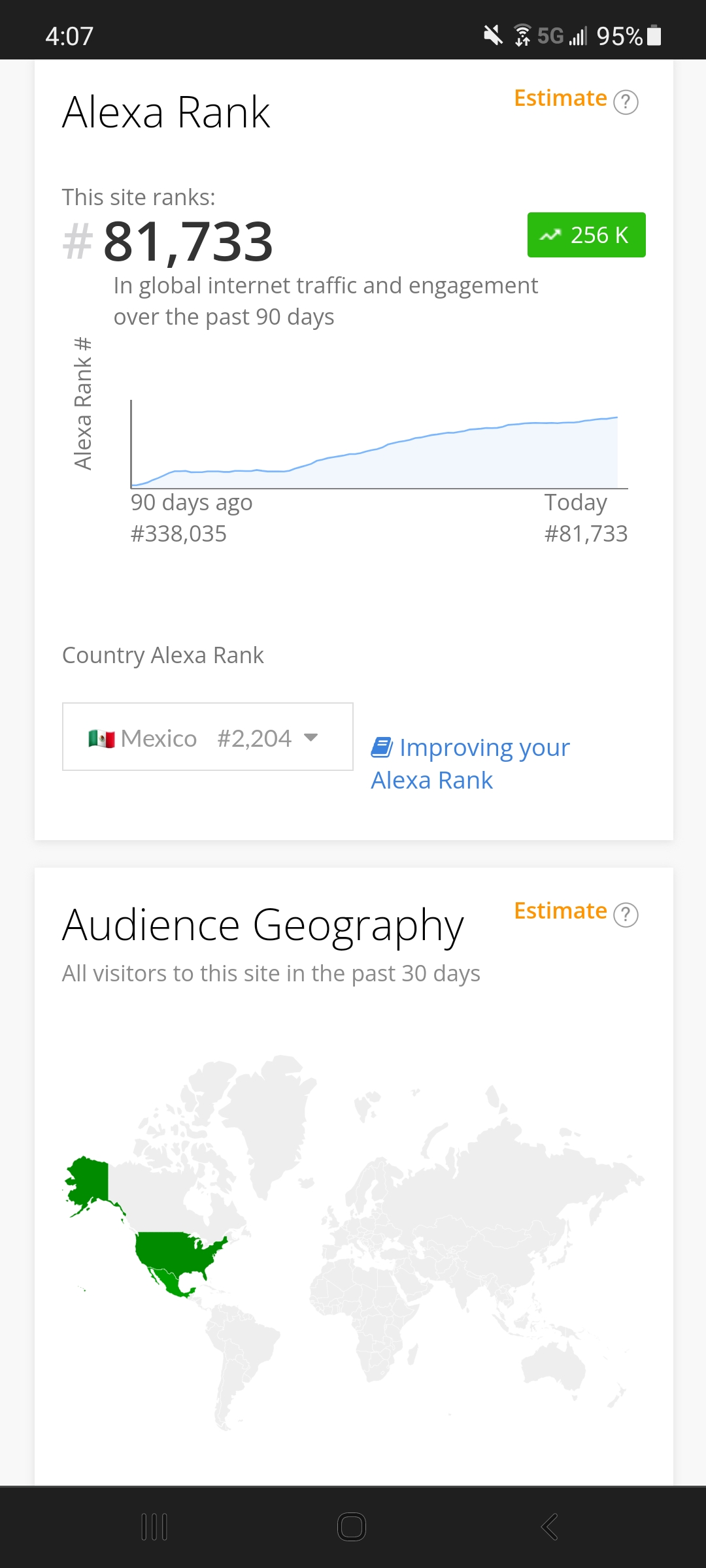Tap the Estimate label in Audience Geography card
The width and height of the screenshot is (706, 1568).
point(560,911)
